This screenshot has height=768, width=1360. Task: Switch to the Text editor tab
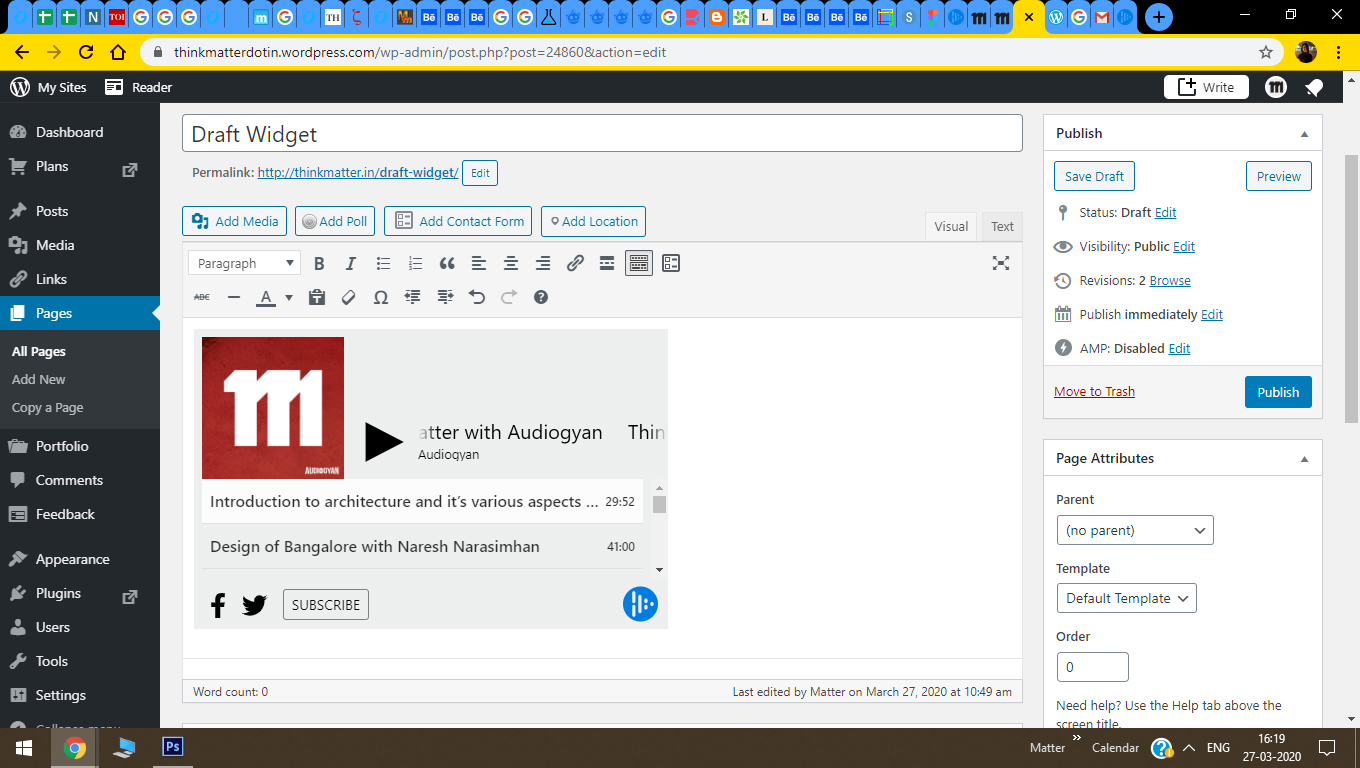(1002, 227)
